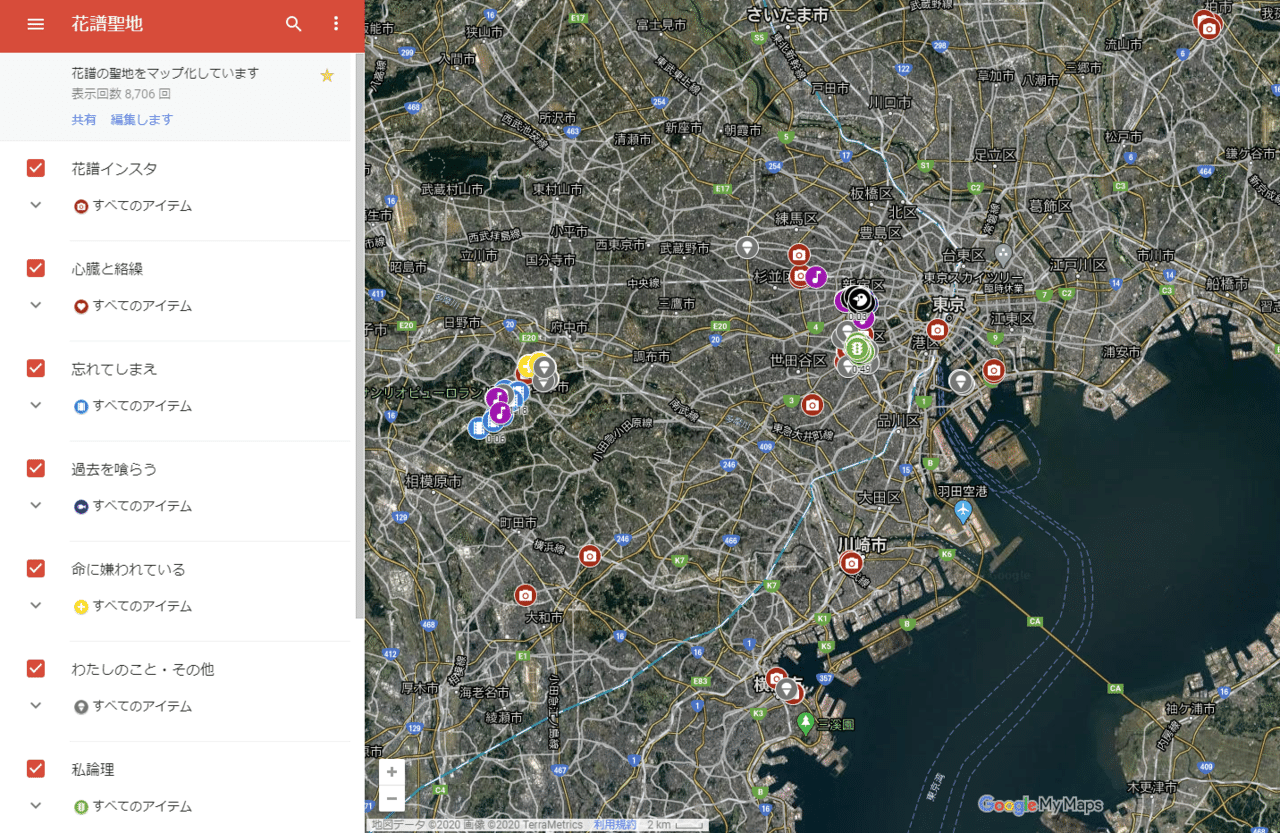This screenshot has width=1280, height=833.
Task: Click the 花譜インスタ layer title
Action: pos(114,169)
